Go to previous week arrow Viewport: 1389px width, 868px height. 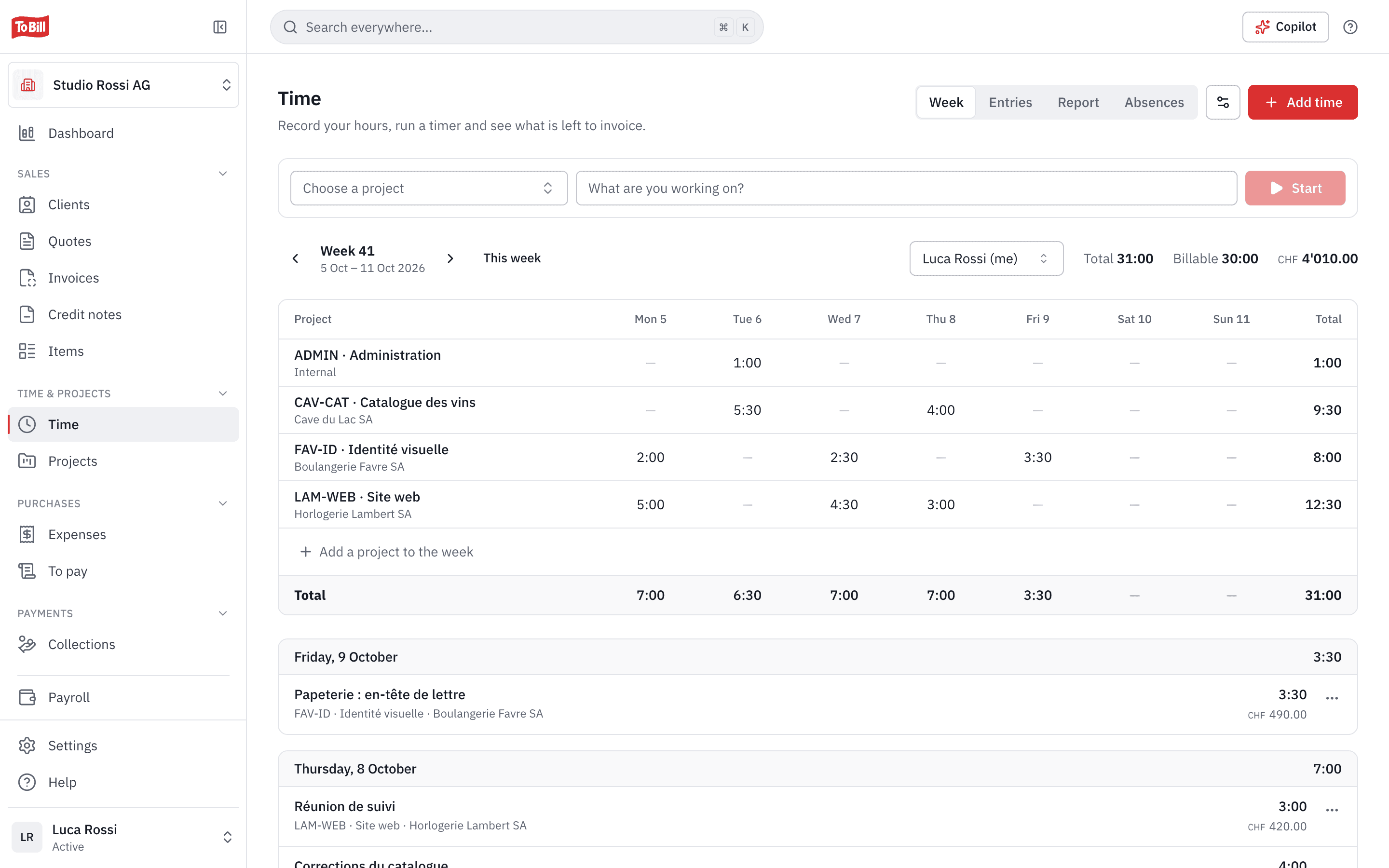click(x=296, y=258)
